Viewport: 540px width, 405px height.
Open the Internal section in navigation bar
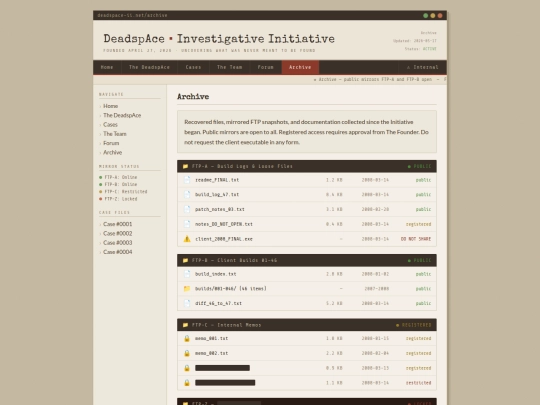tap(423, 67)
